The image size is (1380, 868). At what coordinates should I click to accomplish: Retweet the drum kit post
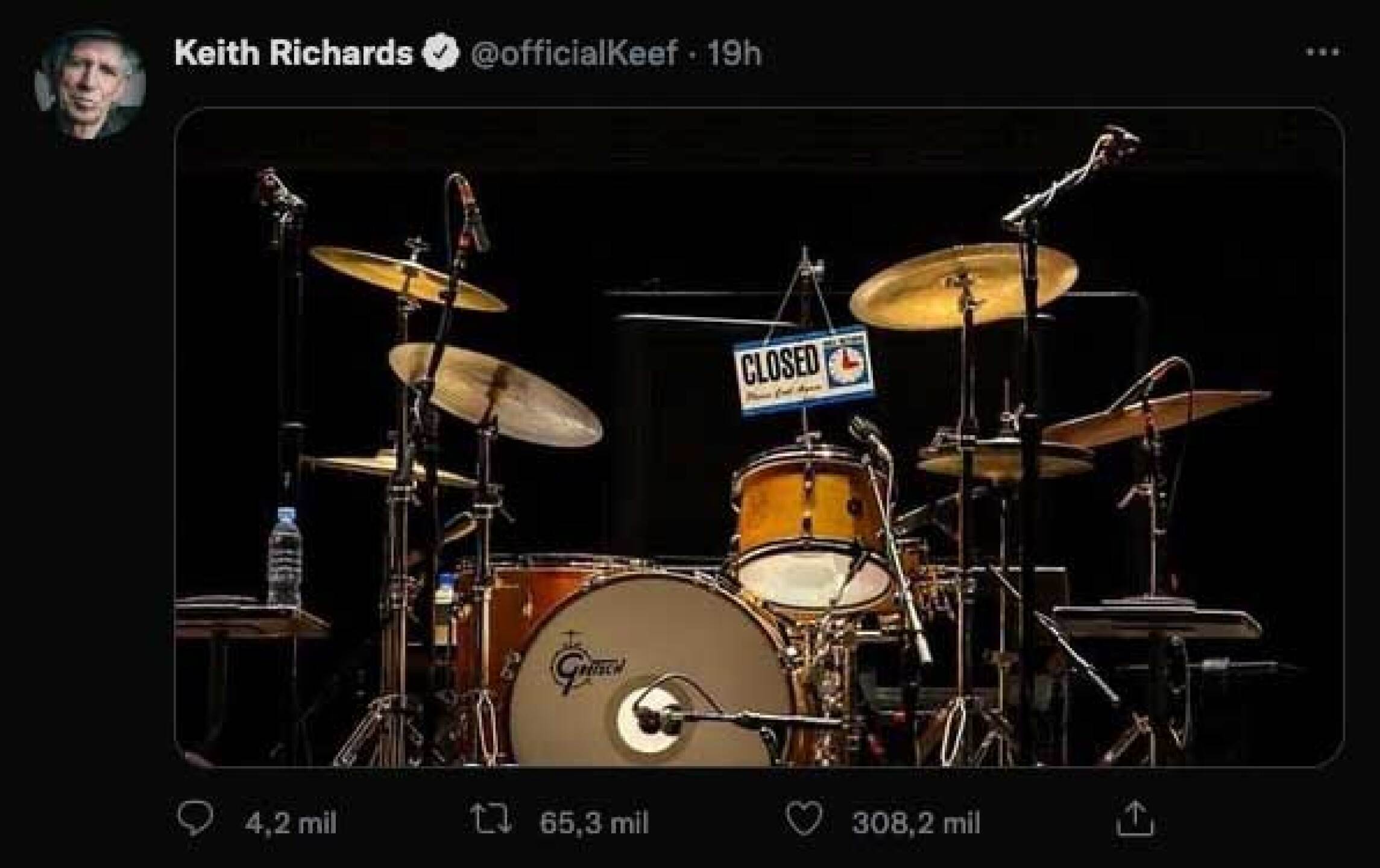point(491,821)
